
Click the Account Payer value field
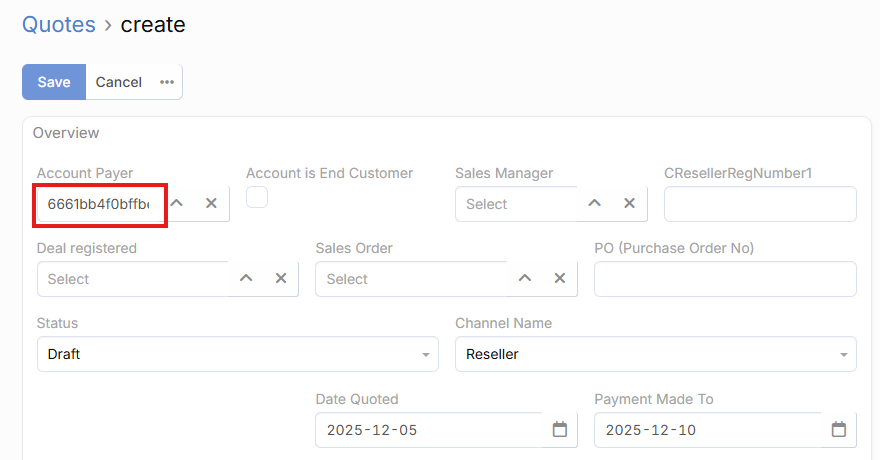(x=99, y=204)
